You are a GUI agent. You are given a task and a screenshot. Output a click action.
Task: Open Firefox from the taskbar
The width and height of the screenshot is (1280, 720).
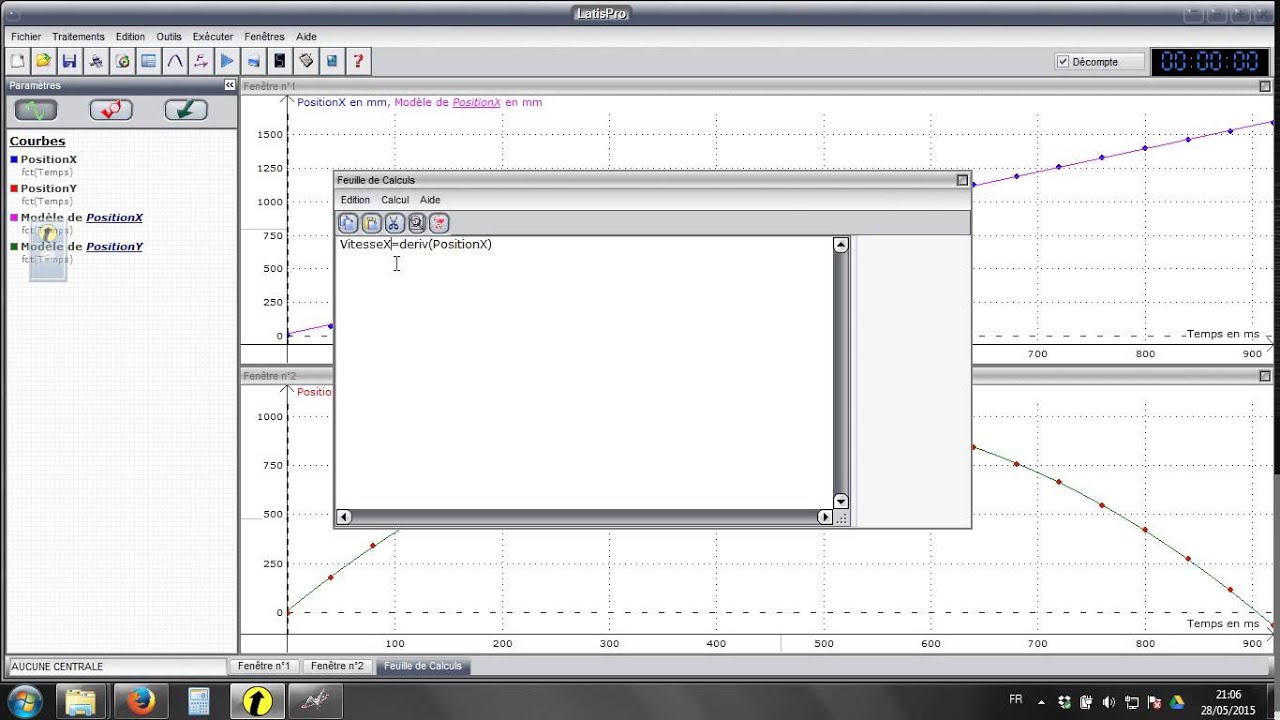pyautogui.click(x=139, y=702)
